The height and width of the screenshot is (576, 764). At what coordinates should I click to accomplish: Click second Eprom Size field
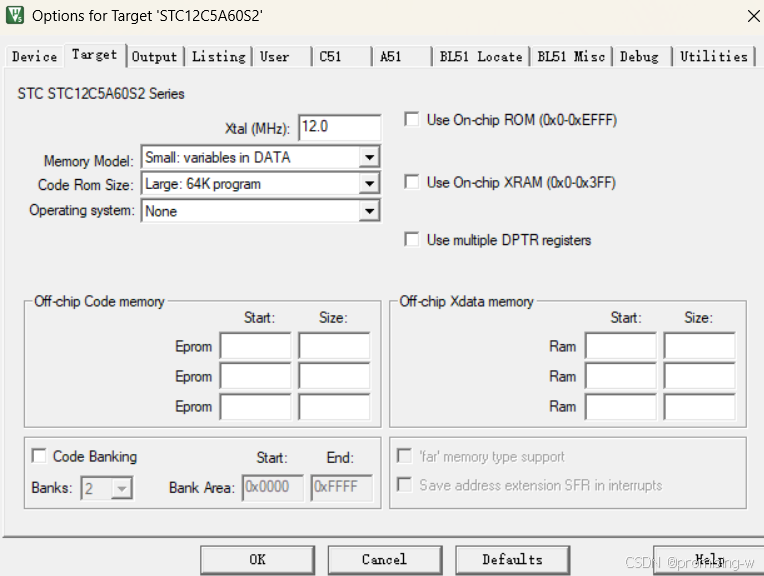tap(334, 376)
